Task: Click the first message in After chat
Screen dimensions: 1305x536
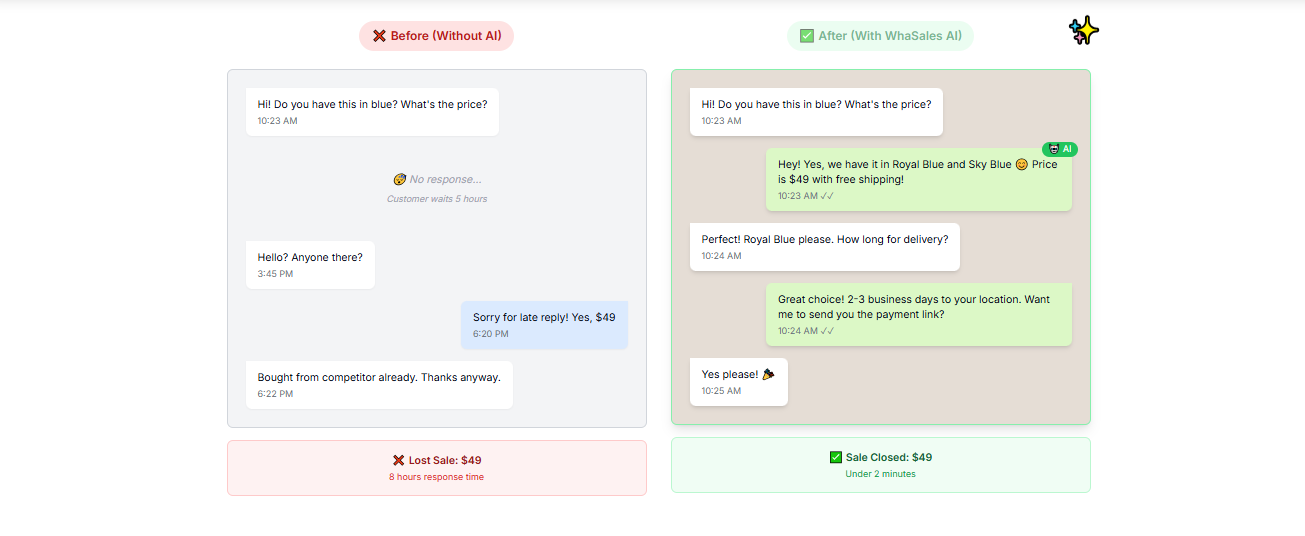Action: coord(816,112)
